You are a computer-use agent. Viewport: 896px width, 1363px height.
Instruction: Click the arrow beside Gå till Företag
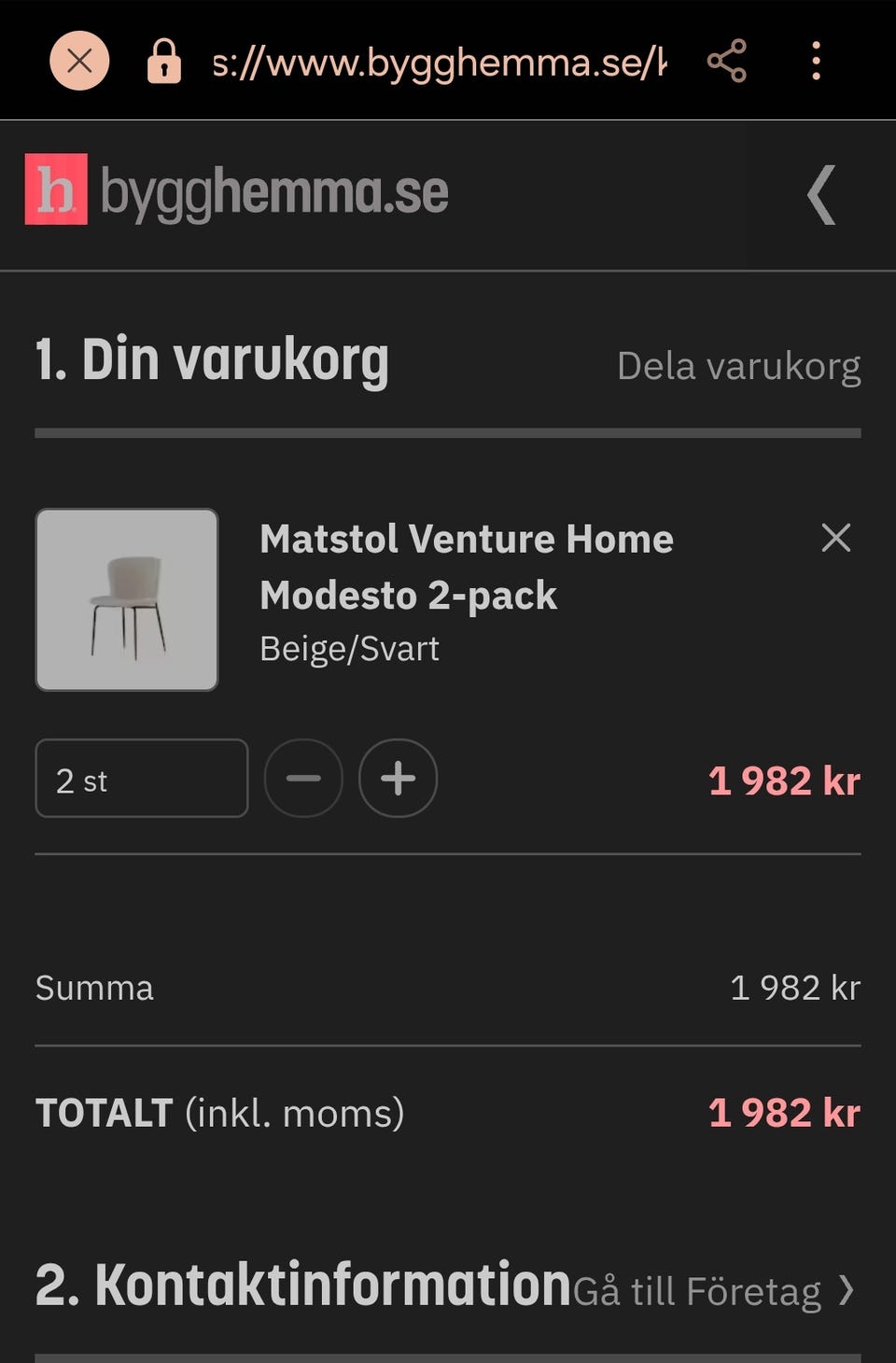[x=846, y=1290]
